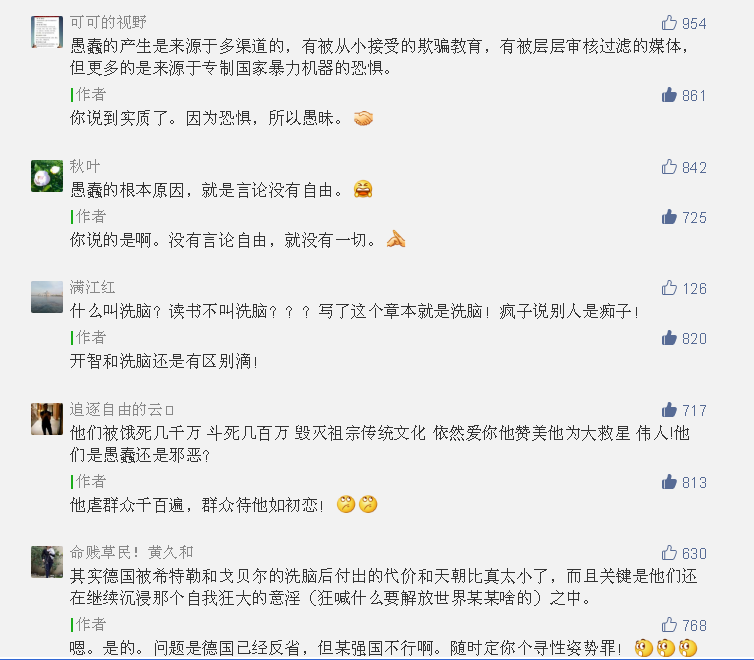Viewport: 754px width, 660px height.
Task: Click the username 可可的视野
Action: click(x=108, y=22)
